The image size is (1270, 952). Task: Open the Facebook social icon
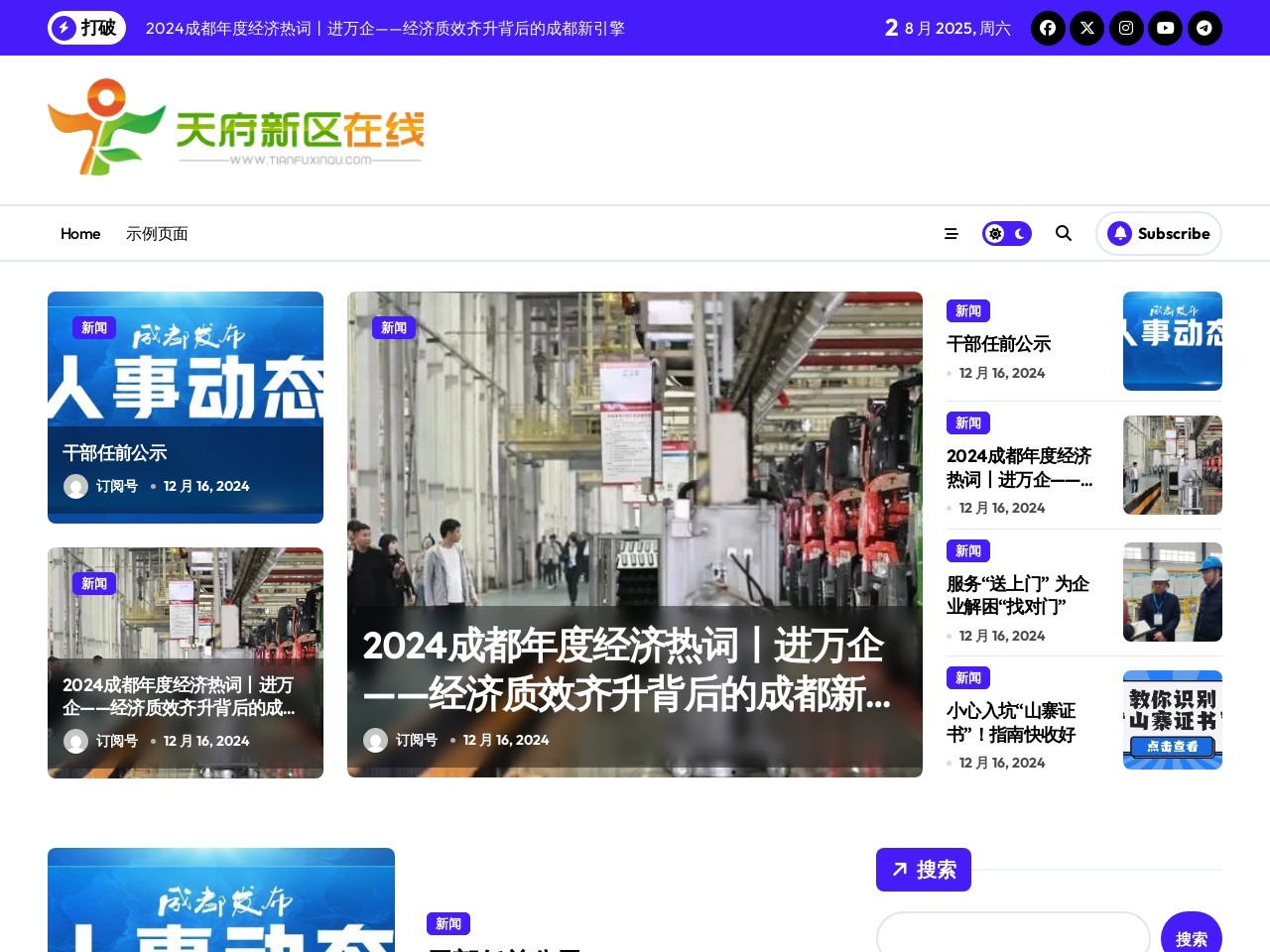(x=1048, y=28)
